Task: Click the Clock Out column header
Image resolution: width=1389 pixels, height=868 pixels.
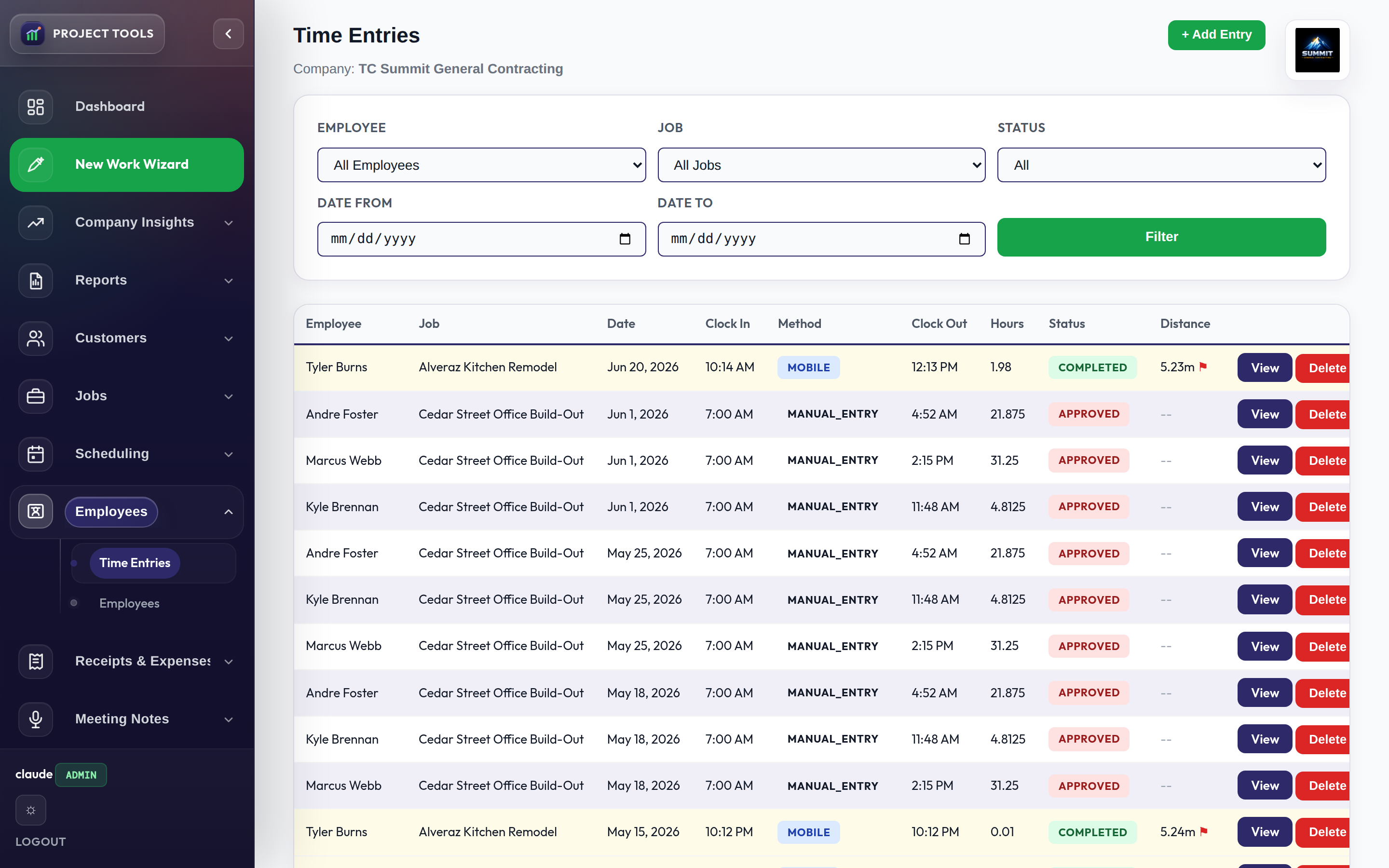Action: point(939,324)
